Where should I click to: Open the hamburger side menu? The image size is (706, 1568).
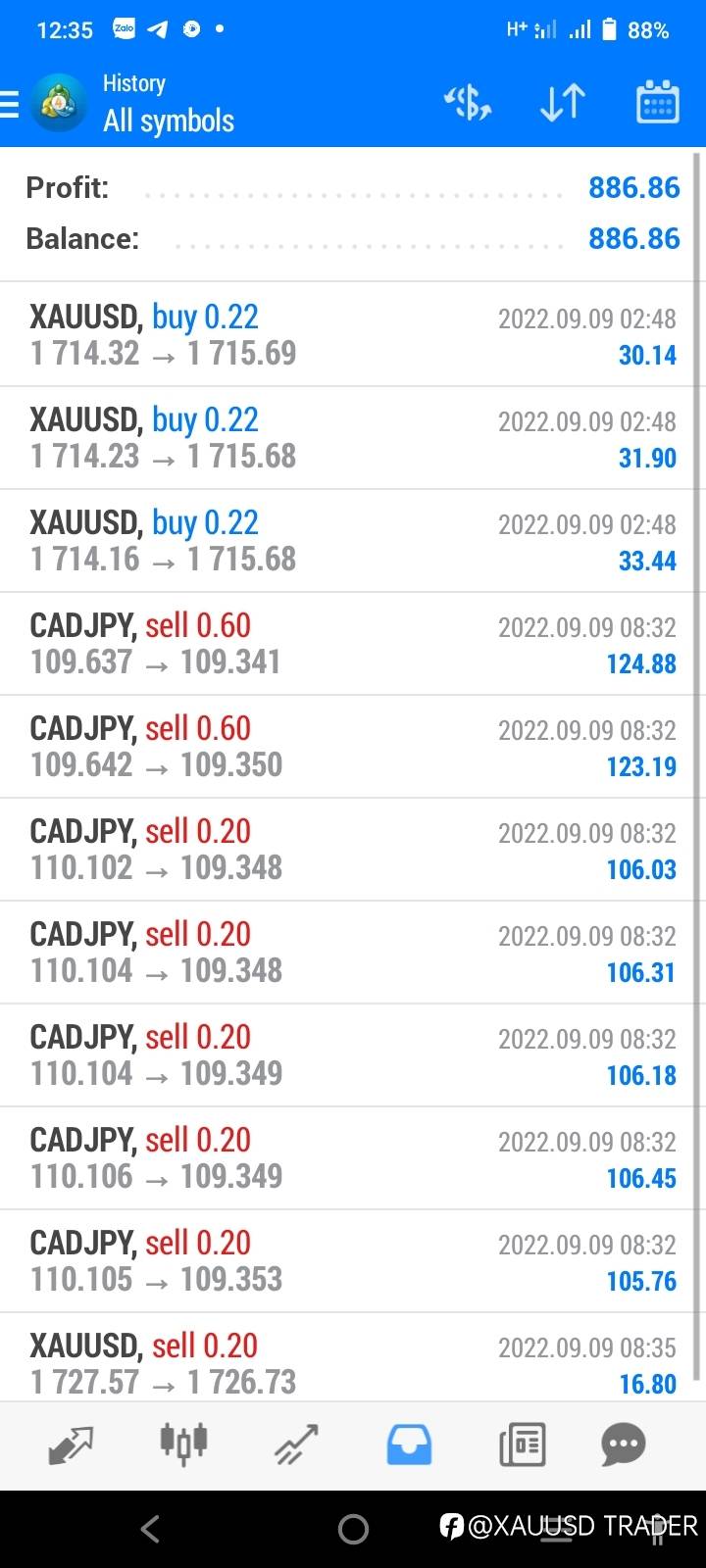click(x=10, y=103)
